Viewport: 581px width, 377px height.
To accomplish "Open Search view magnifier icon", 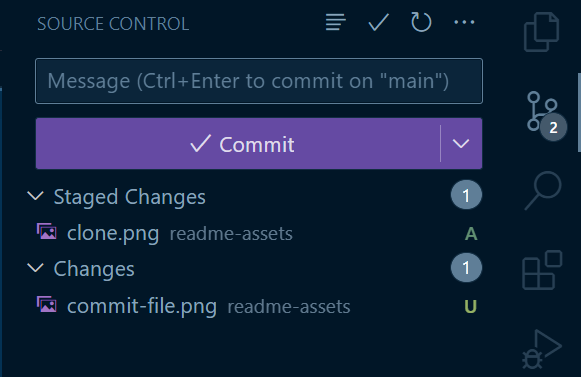I will [x=543, y=190].
